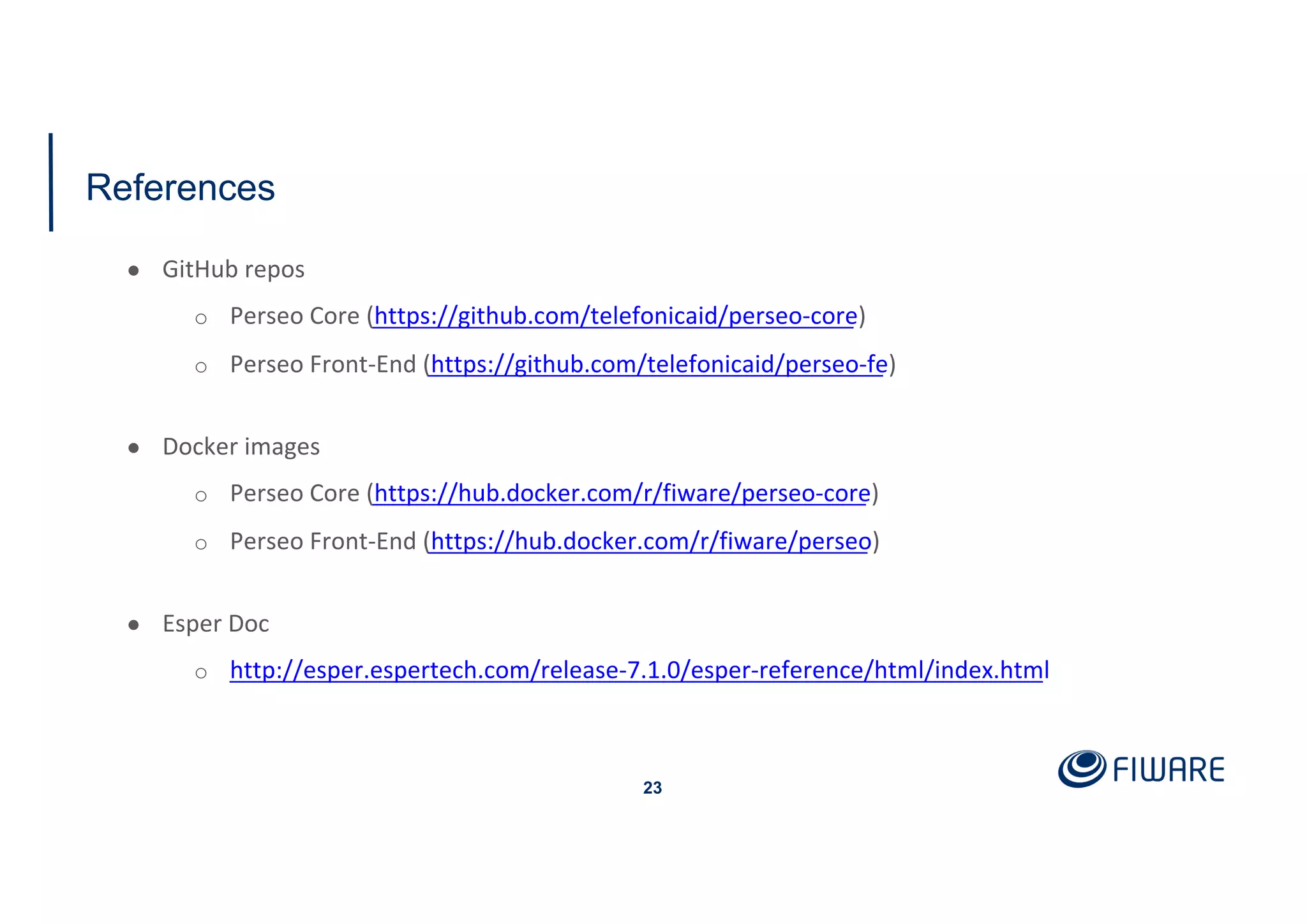Click the 'Perseo Core' label under Docker images

[x=295, y=493]
